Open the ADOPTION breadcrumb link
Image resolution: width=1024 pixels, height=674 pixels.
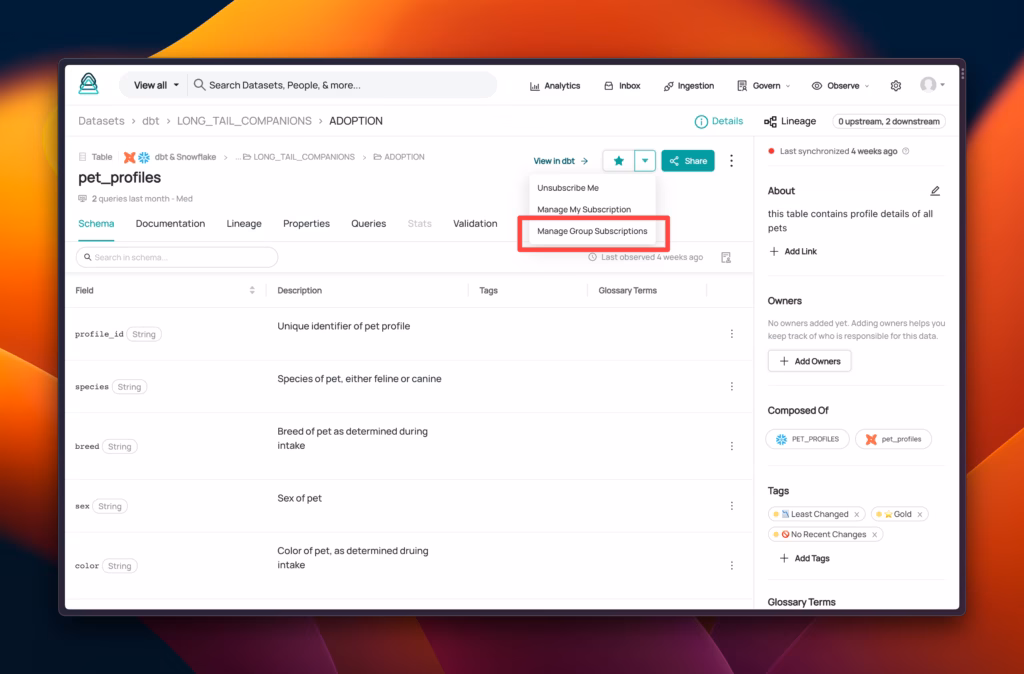tap(356, 120)
